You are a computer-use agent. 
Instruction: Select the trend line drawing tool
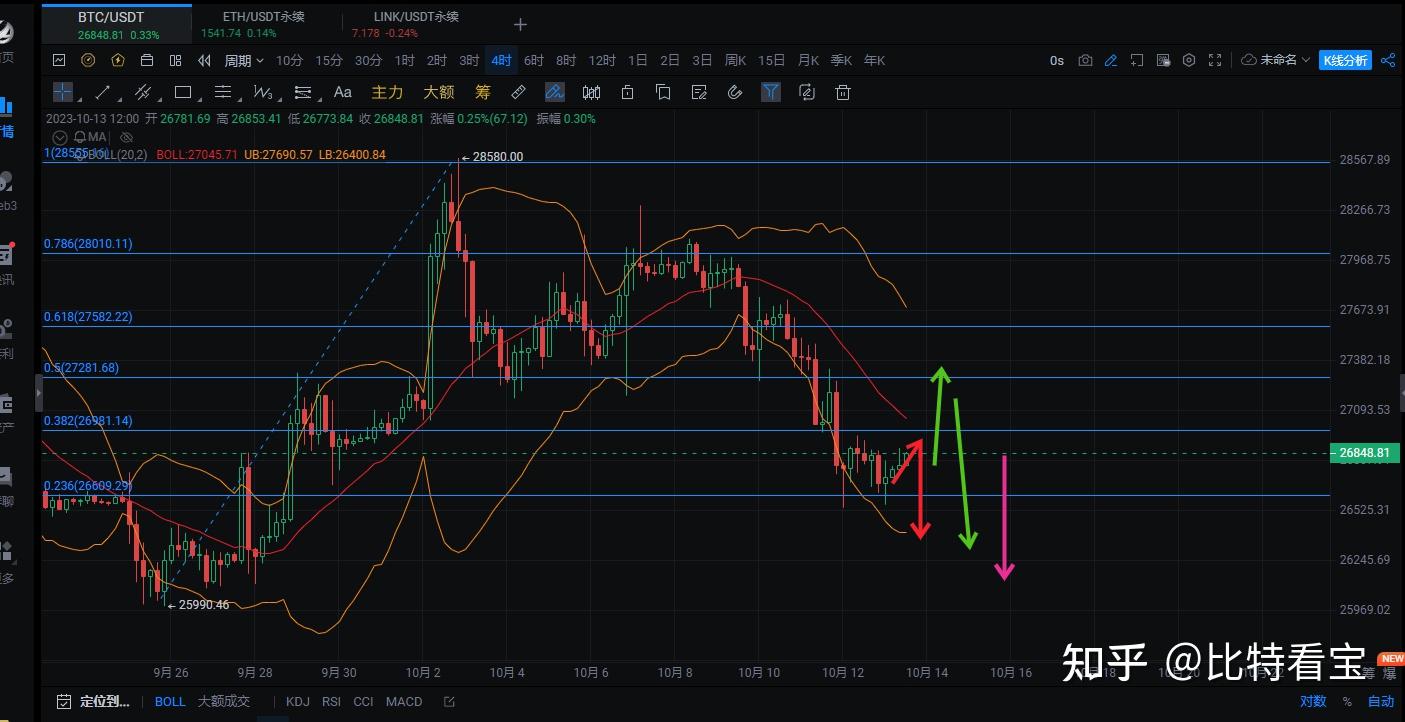pyautogui.click(x=102, y=92)
